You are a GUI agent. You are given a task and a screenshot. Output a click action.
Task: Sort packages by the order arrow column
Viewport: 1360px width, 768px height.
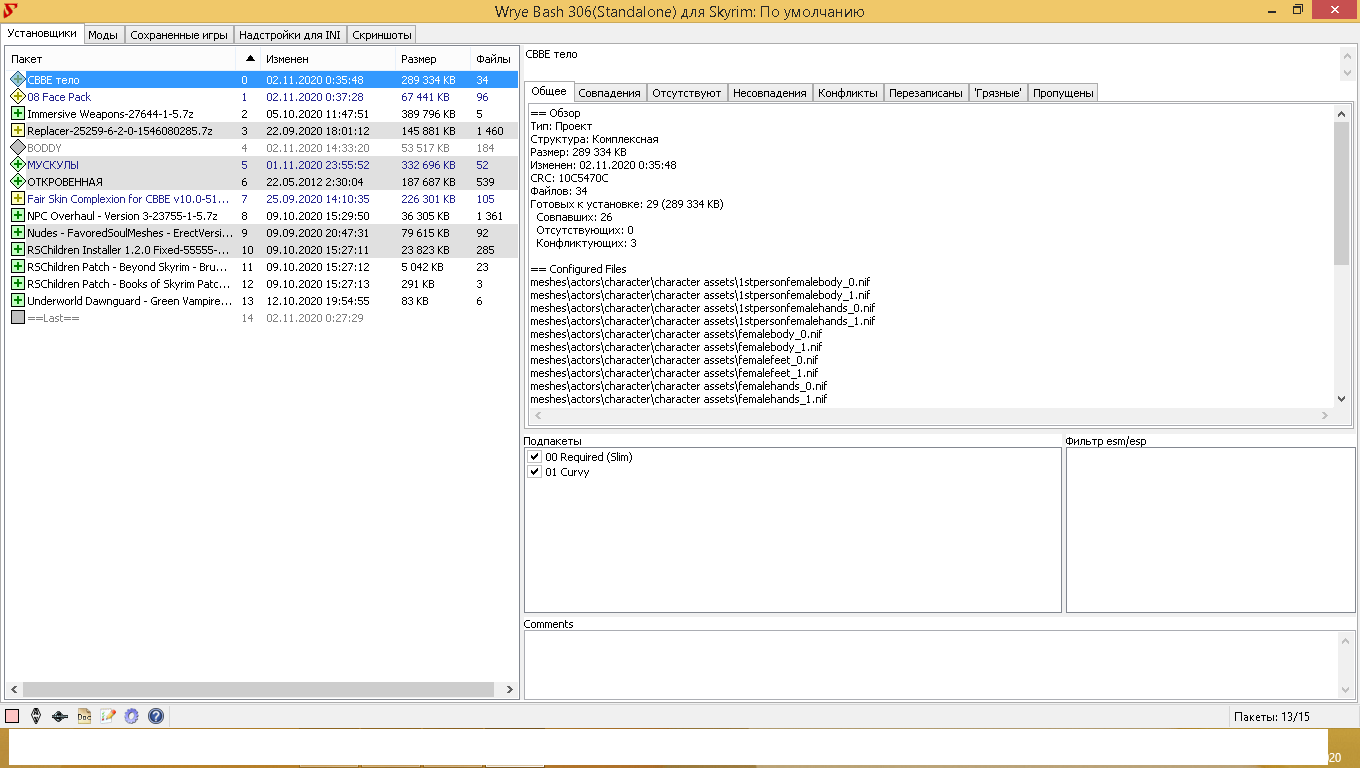click(x=249, y=59)
